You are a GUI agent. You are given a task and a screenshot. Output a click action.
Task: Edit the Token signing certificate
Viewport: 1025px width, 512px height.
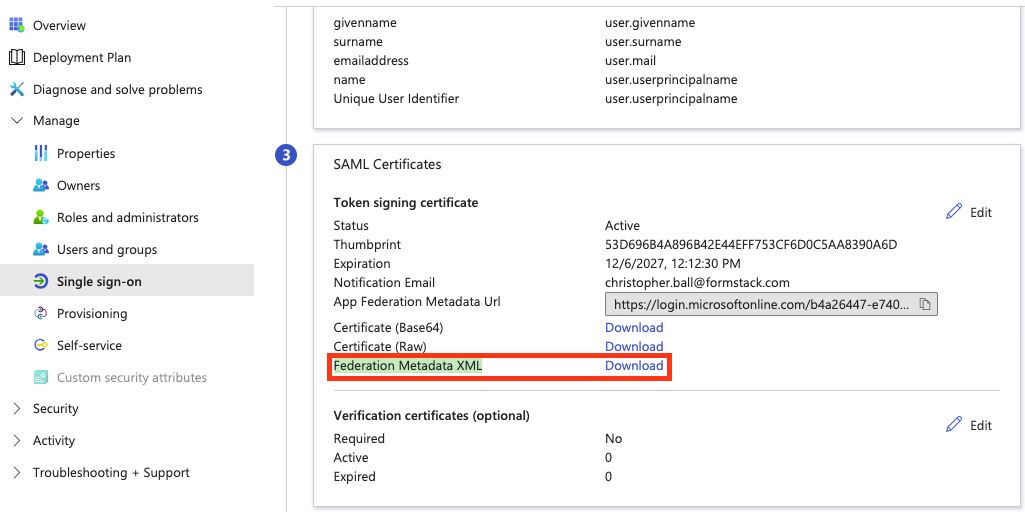click(x=969, y=212)
